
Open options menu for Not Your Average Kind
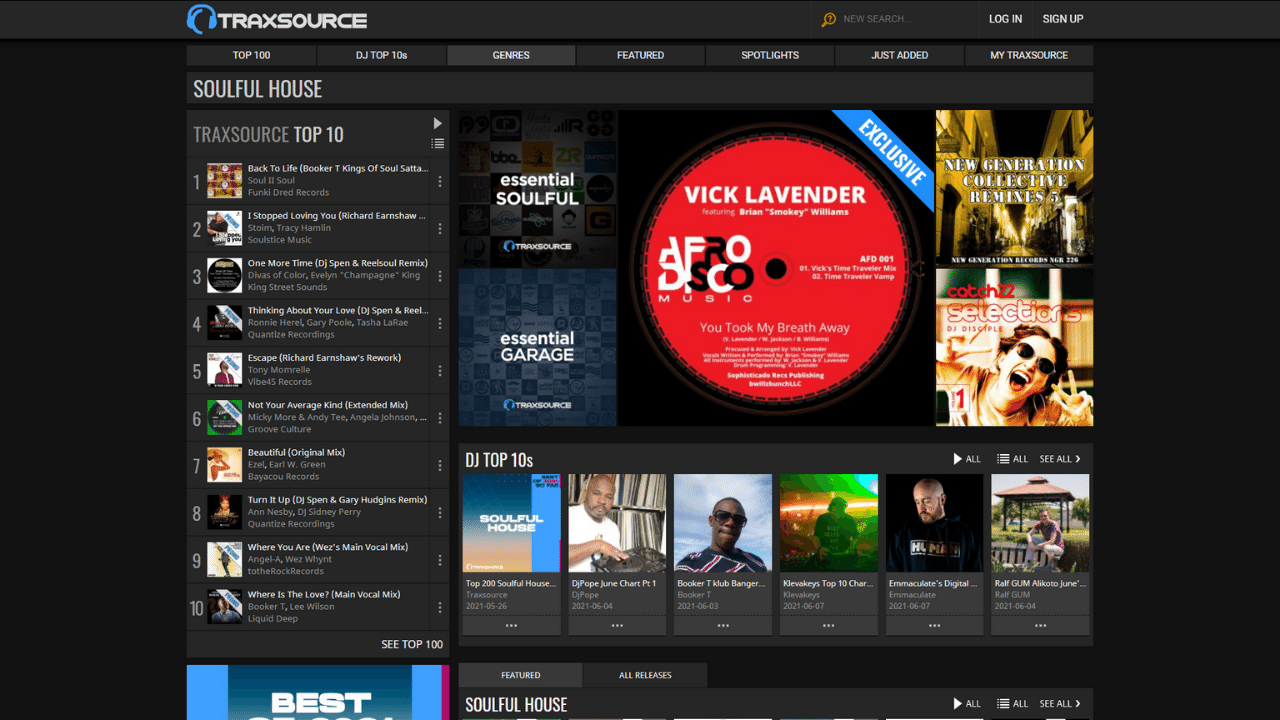pos(440,418)
